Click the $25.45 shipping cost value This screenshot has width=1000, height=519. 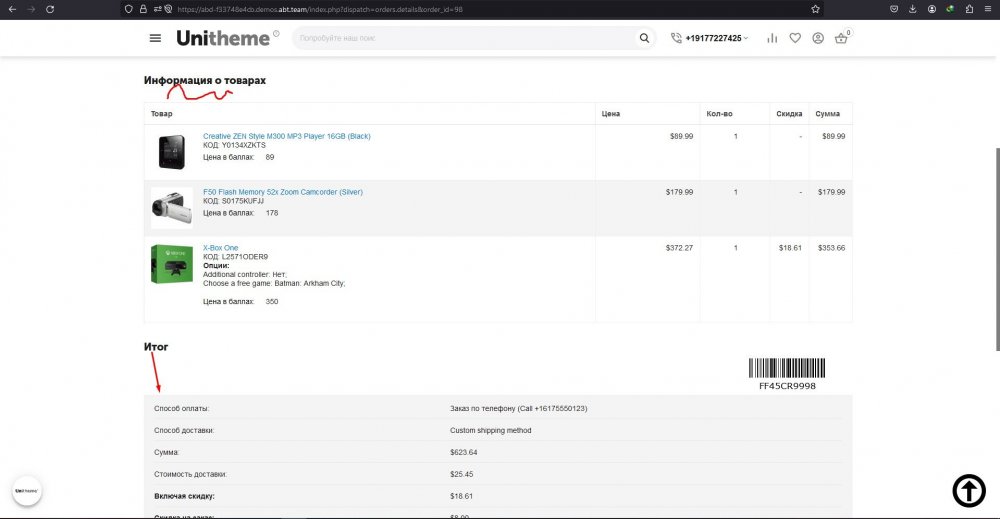pos(462,474)
